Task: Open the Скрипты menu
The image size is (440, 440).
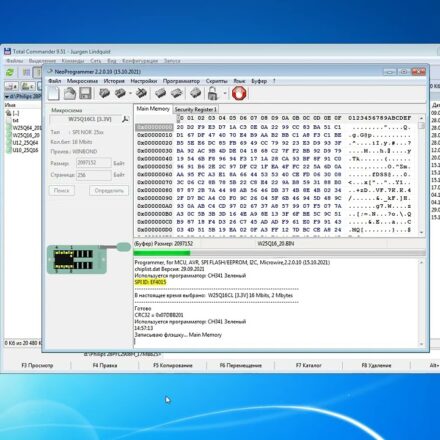Action: click(x=217, y=81)
